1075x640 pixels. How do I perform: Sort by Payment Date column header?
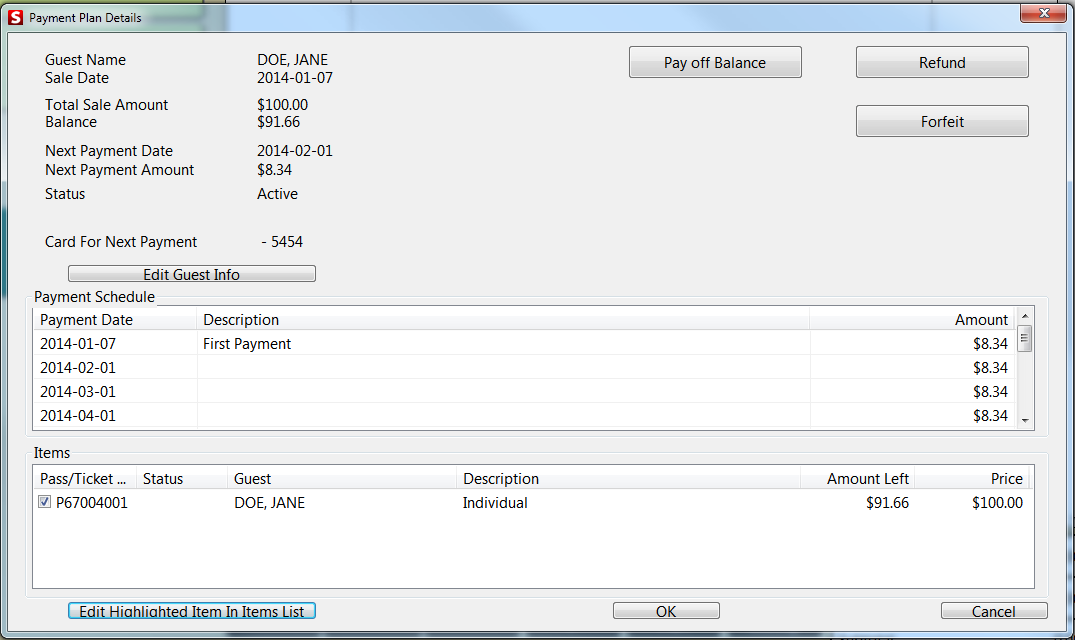point(115,320)
